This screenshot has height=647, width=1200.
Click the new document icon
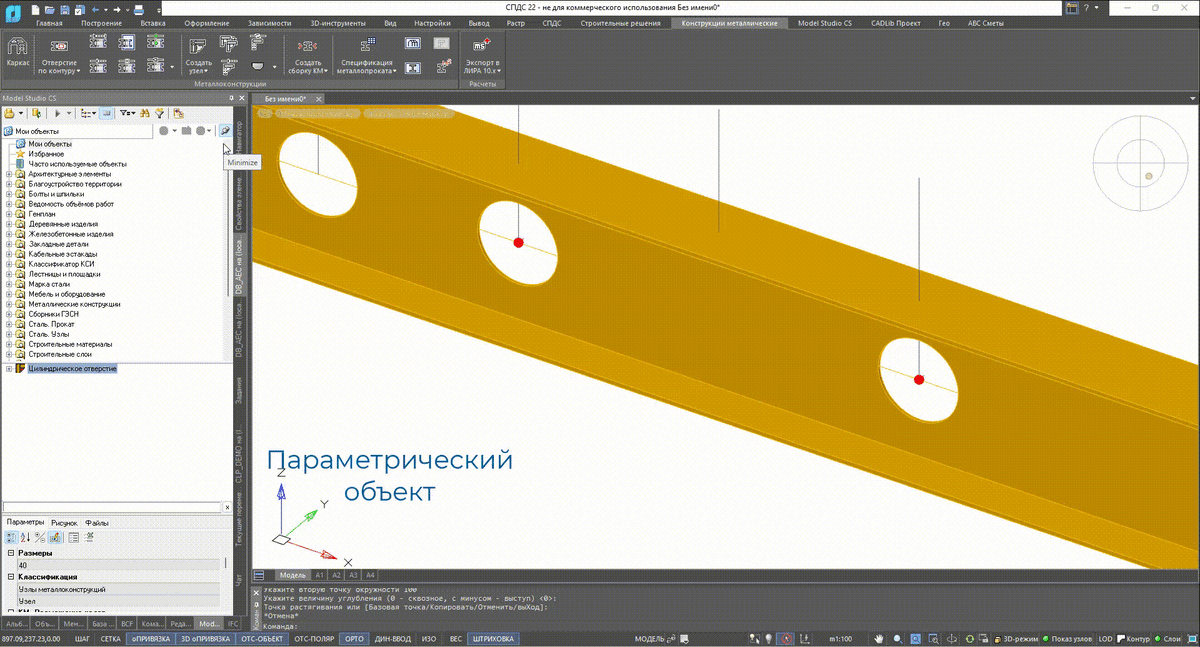(37, 8)
